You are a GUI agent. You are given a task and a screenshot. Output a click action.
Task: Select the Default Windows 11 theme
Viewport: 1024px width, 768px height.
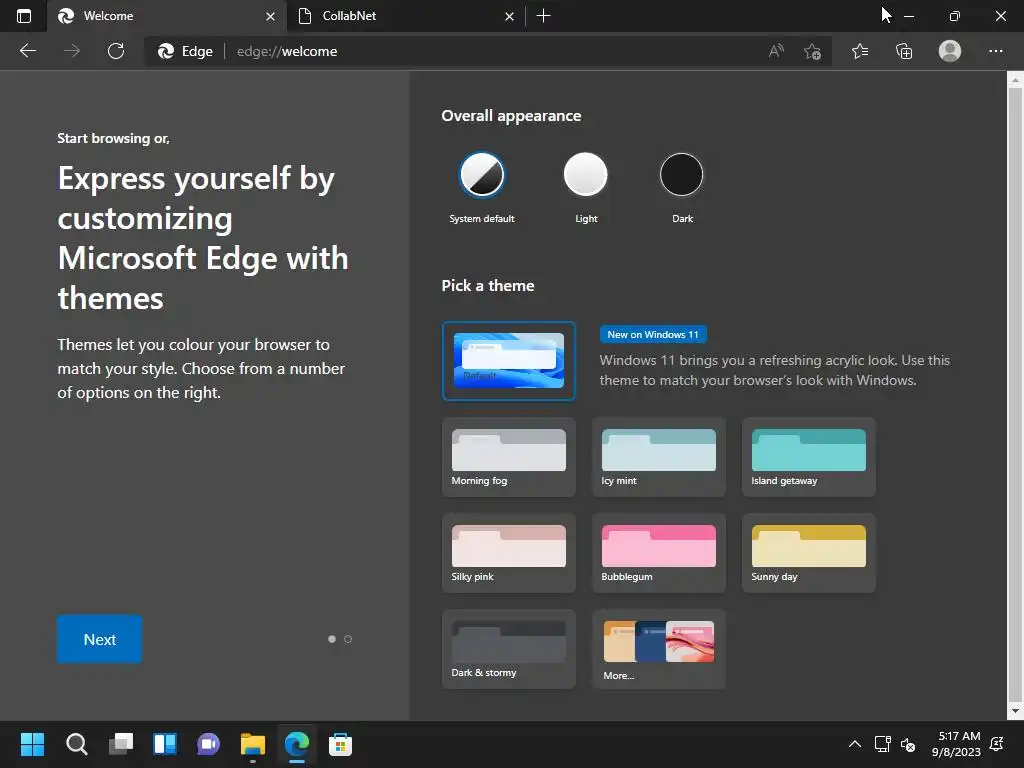pos(509,360)
